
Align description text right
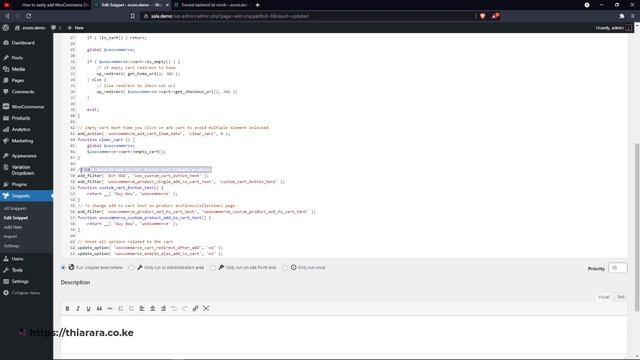pos(163,309)
